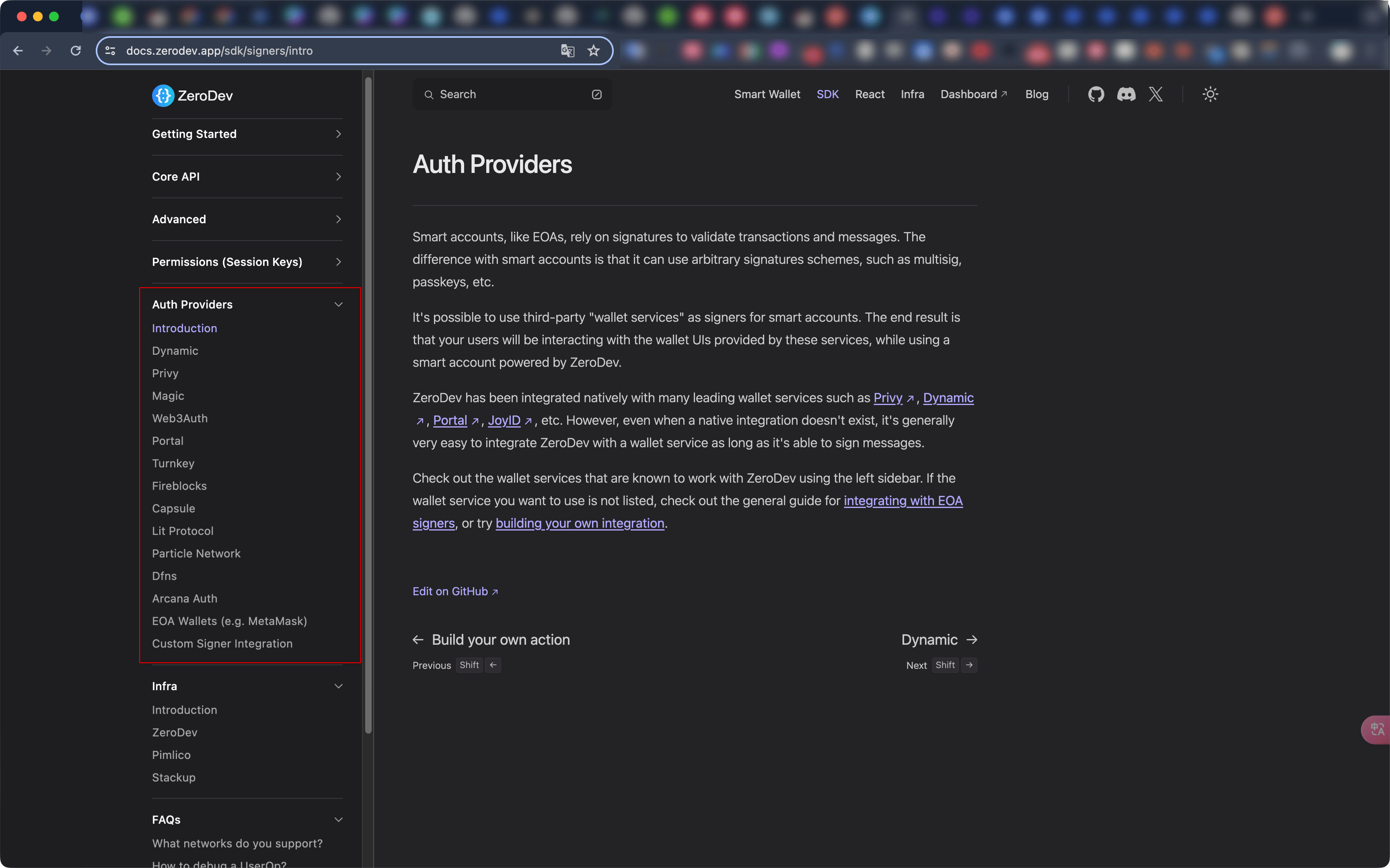The height and width of the screenshot is (868, 1390).
Task: Expand the Advanced section
Action: coord(247,219)
